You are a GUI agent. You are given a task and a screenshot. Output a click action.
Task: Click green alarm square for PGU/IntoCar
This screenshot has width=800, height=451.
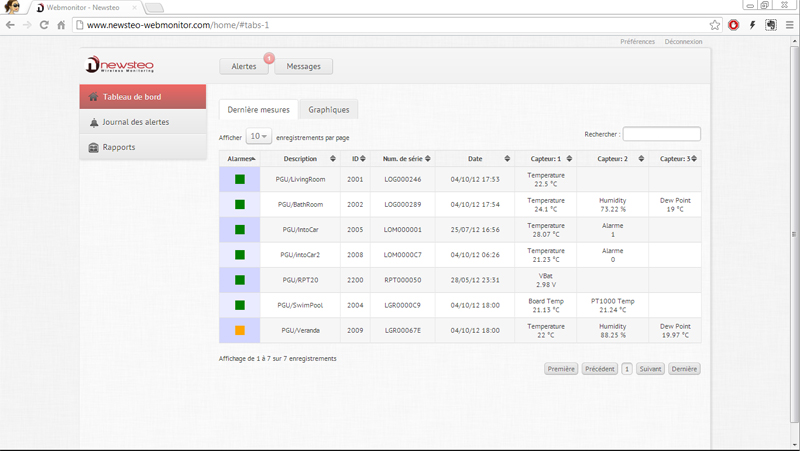tap(240, 230)
